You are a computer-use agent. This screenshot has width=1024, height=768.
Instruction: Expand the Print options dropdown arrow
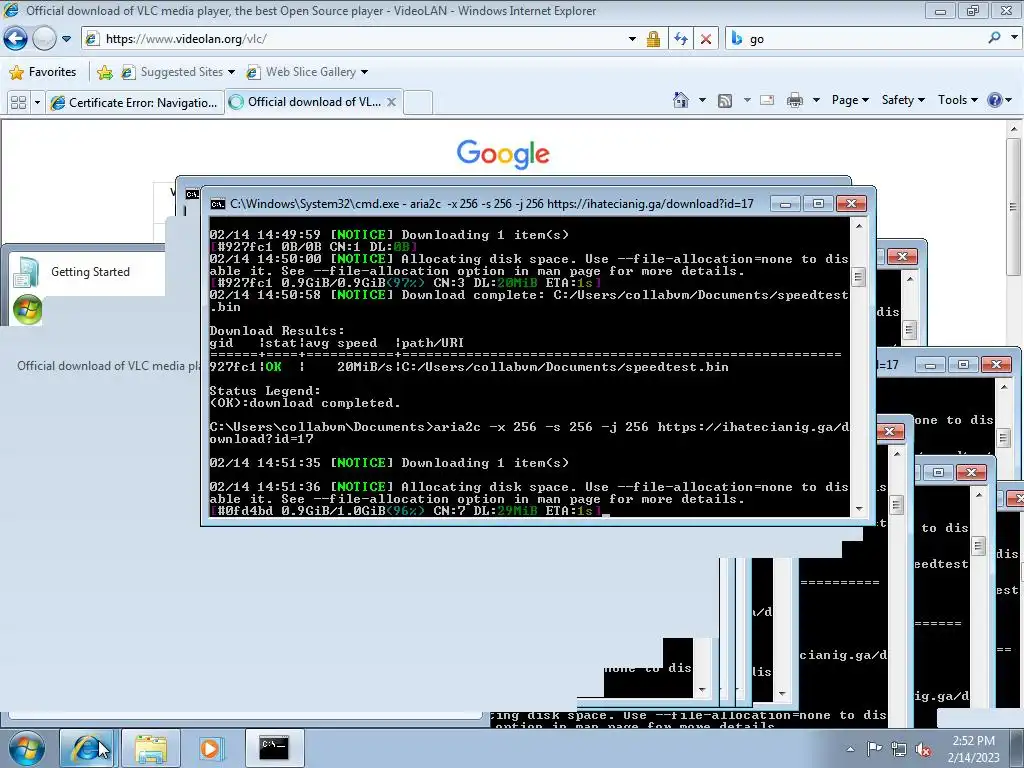[x=816, y=100]
